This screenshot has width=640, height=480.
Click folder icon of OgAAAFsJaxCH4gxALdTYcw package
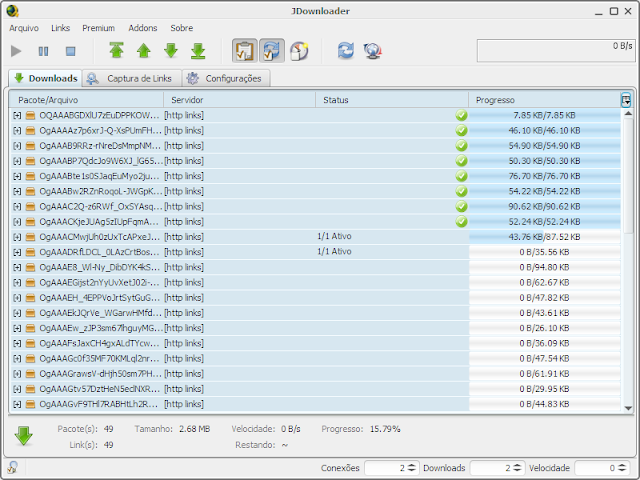[x=30, y=343]
